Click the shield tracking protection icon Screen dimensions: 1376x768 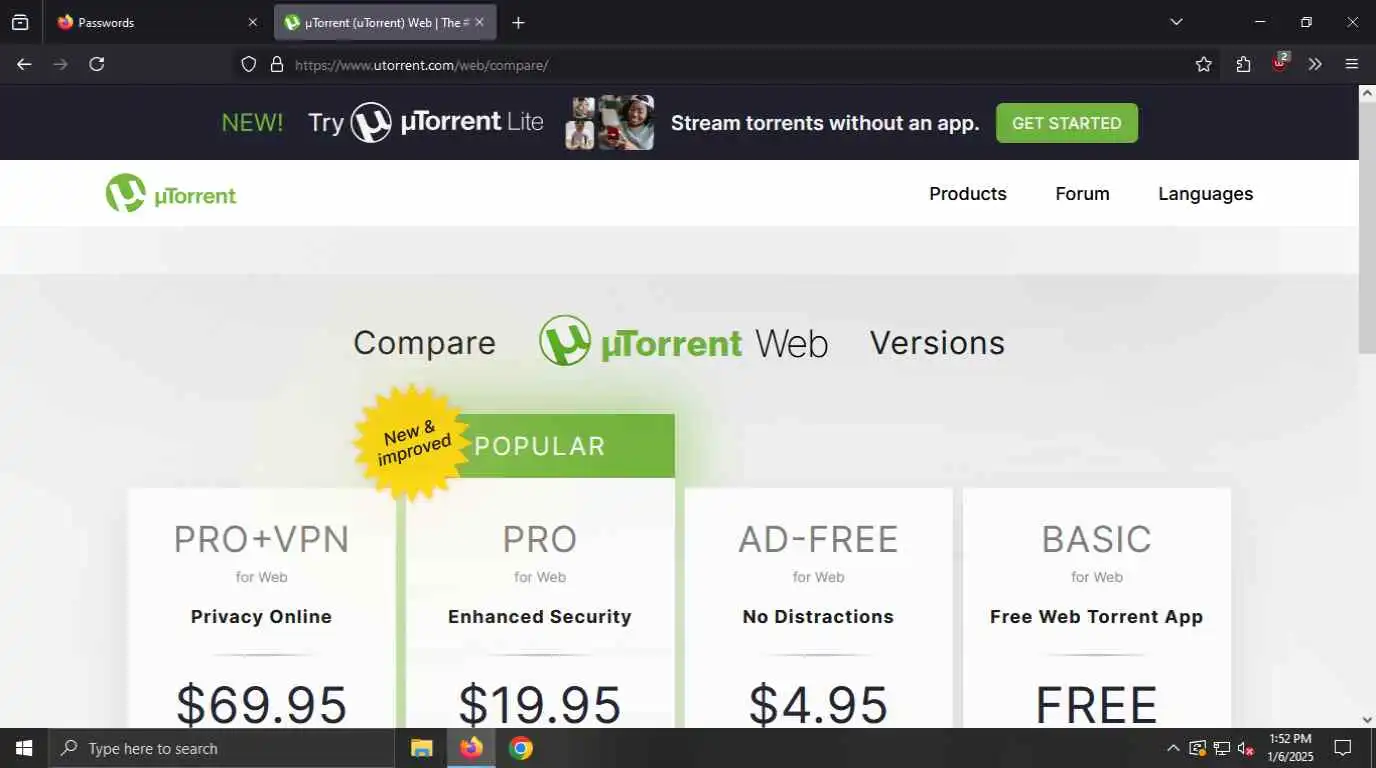[249, 64]
